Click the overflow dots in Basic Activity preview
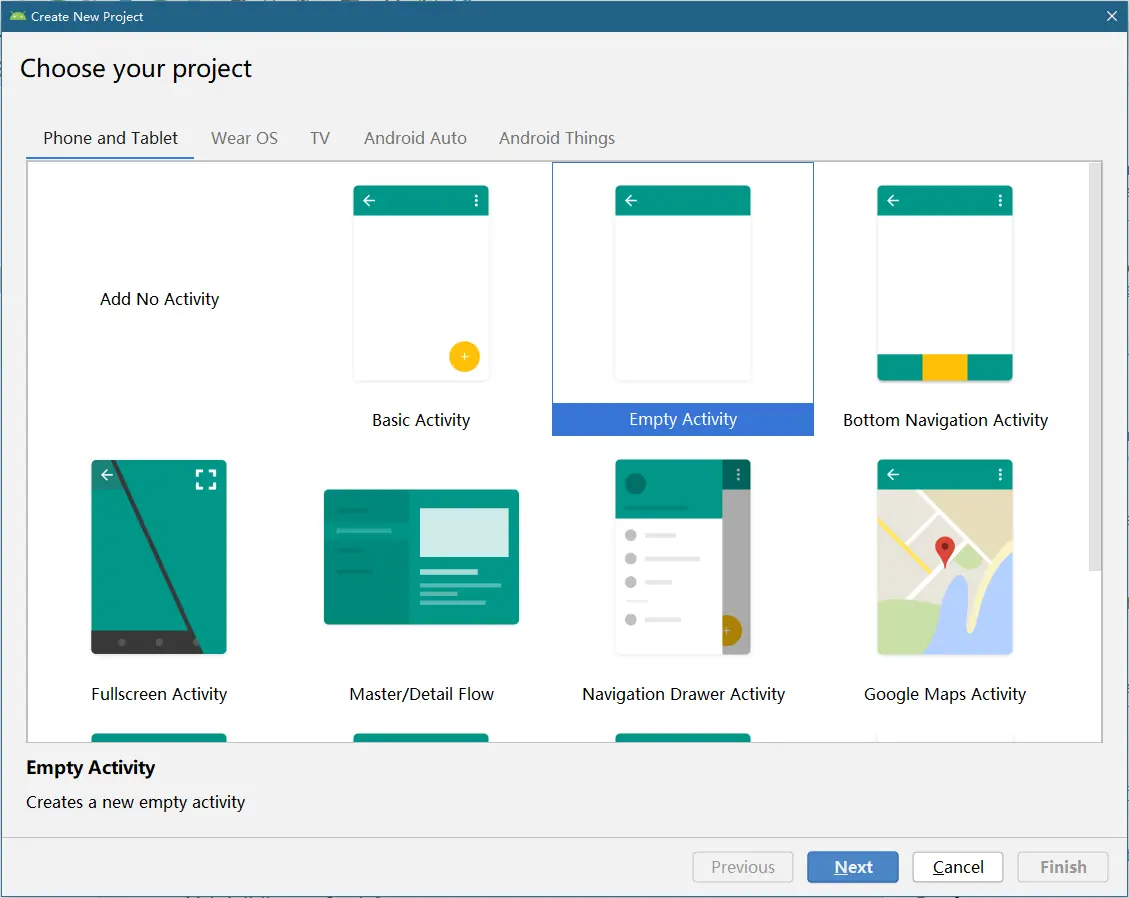 pos(476,200)
